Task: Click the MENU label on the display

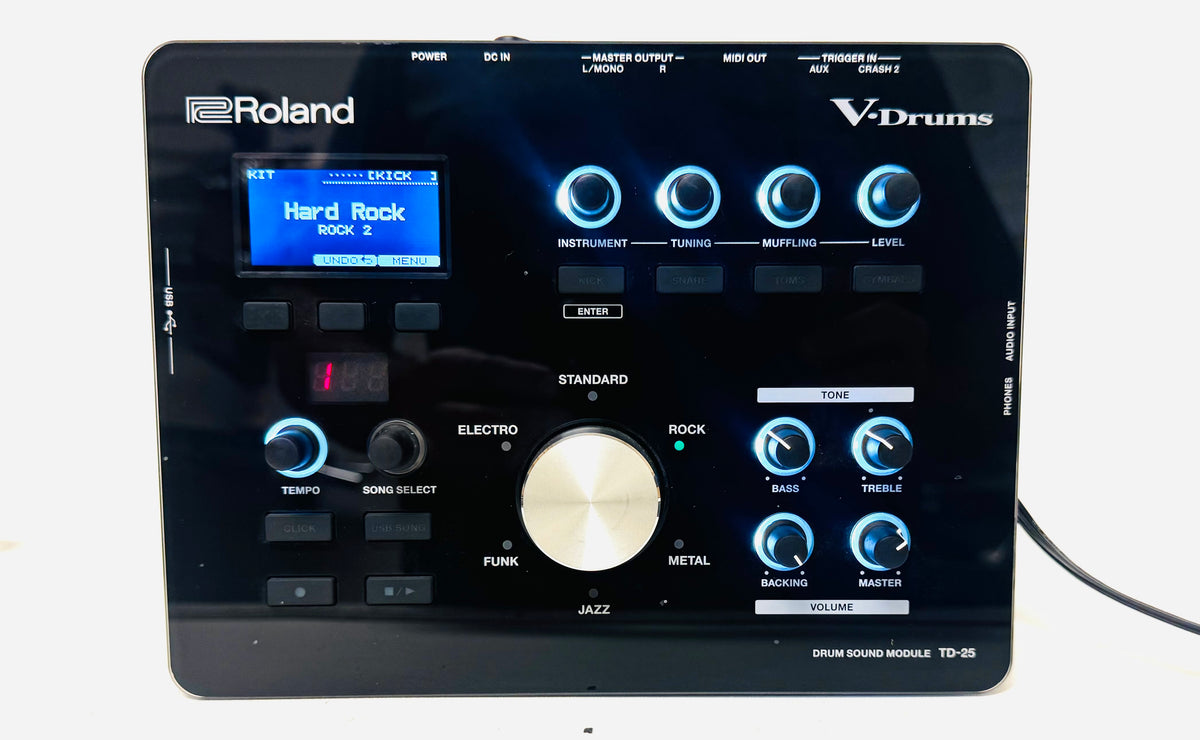Action: tap(409, 261)
